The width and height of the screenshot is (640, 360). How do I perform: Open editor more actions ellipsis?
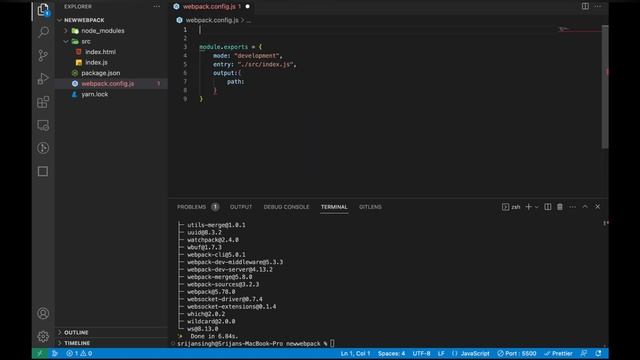pos(598,6)
